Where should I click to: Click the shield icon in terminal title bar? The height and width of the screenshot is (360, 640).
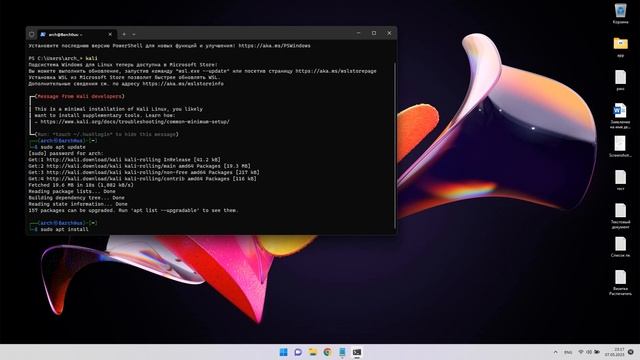click(x=31, y=34)
